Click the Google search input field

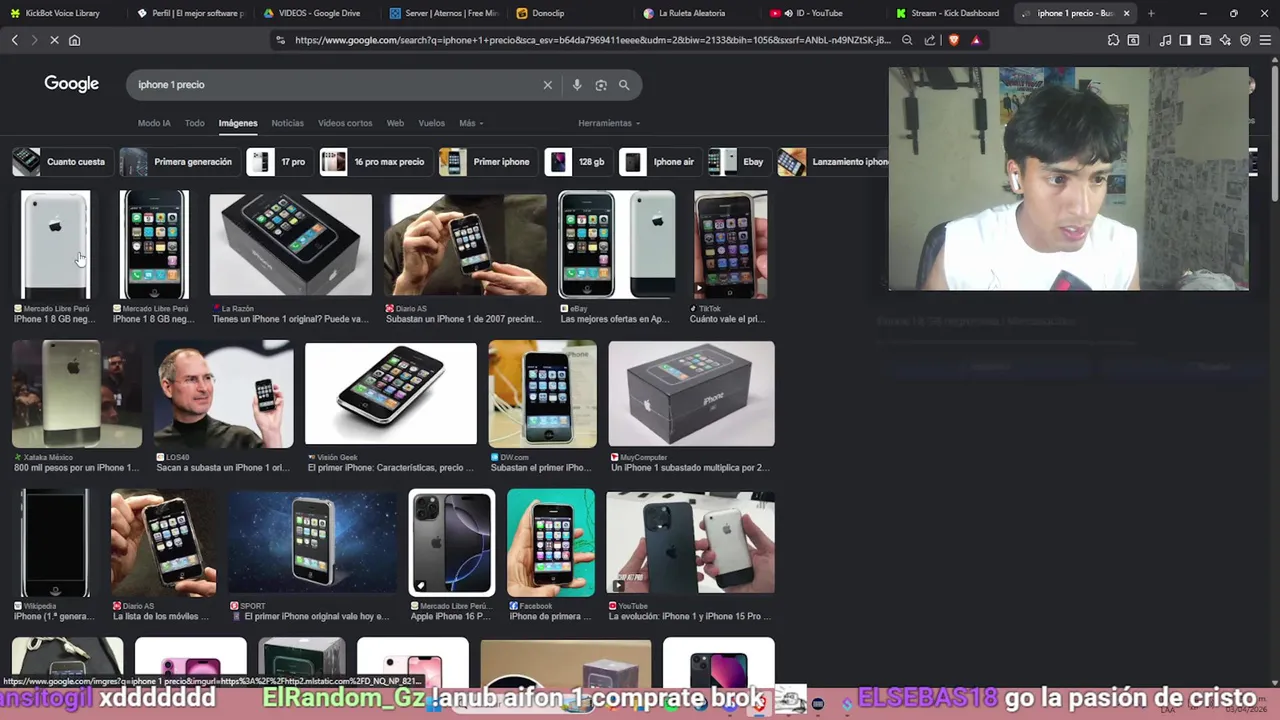335,85
